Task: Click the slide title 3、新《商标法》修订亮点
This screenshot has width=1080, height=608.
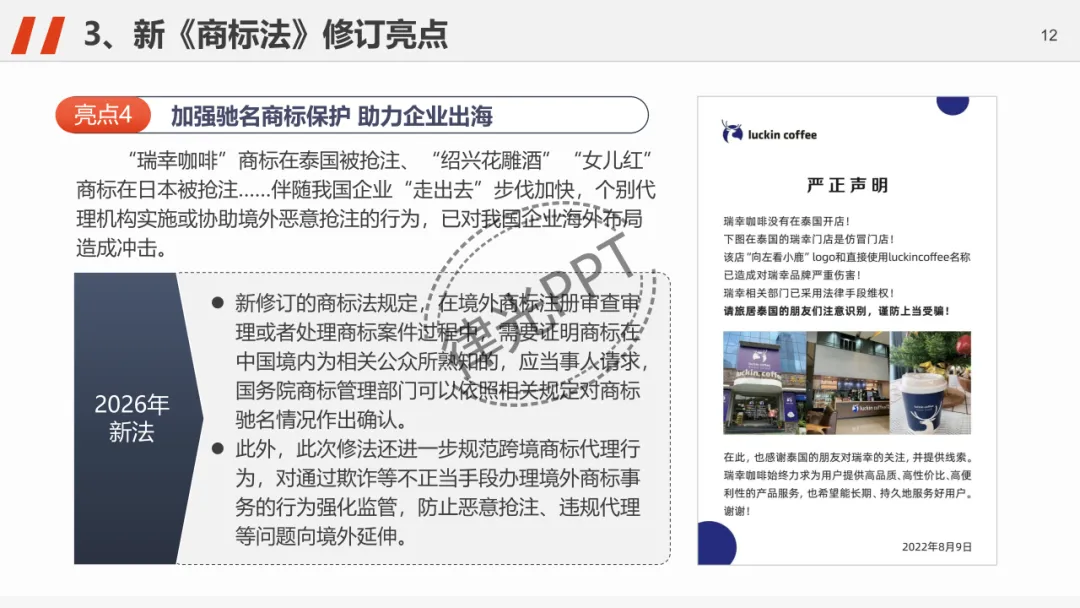Action: tap(266, 34)
